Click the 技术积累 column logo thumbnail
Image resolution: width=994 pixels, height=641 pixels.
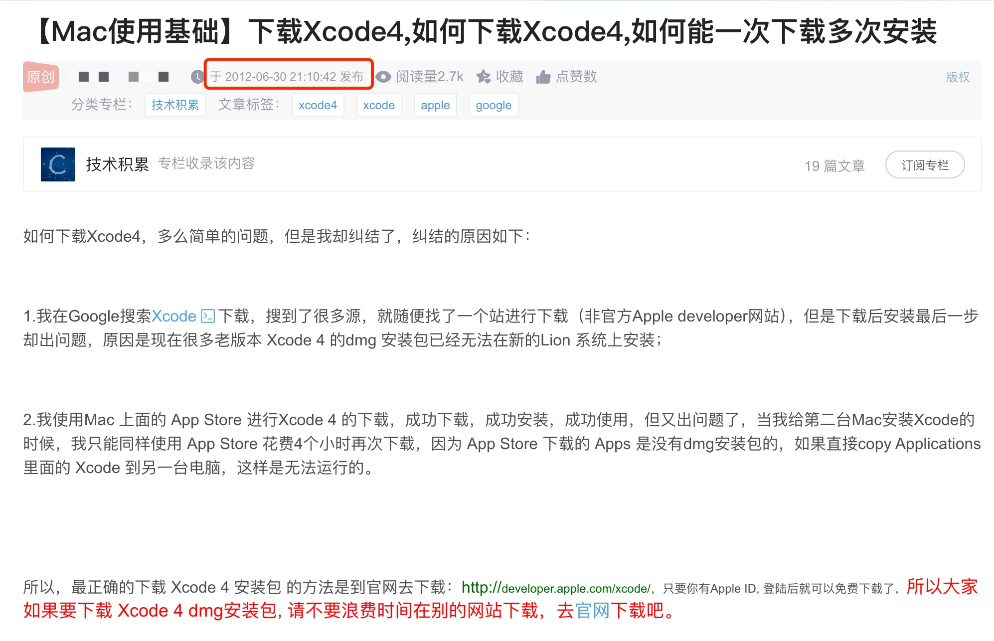point(58,165)
